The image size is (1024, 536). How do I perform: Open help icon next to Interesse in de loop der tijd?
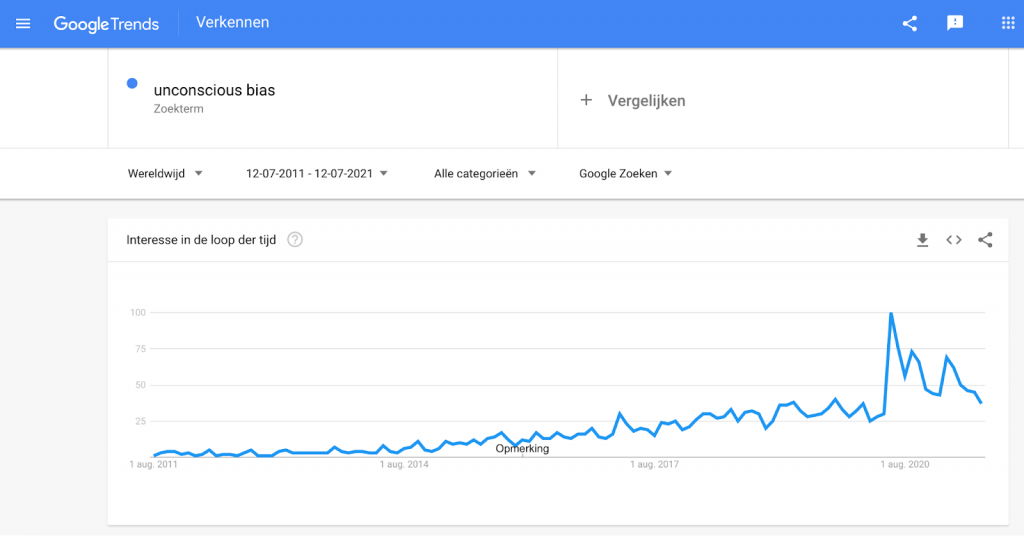(x=295, y=240)
